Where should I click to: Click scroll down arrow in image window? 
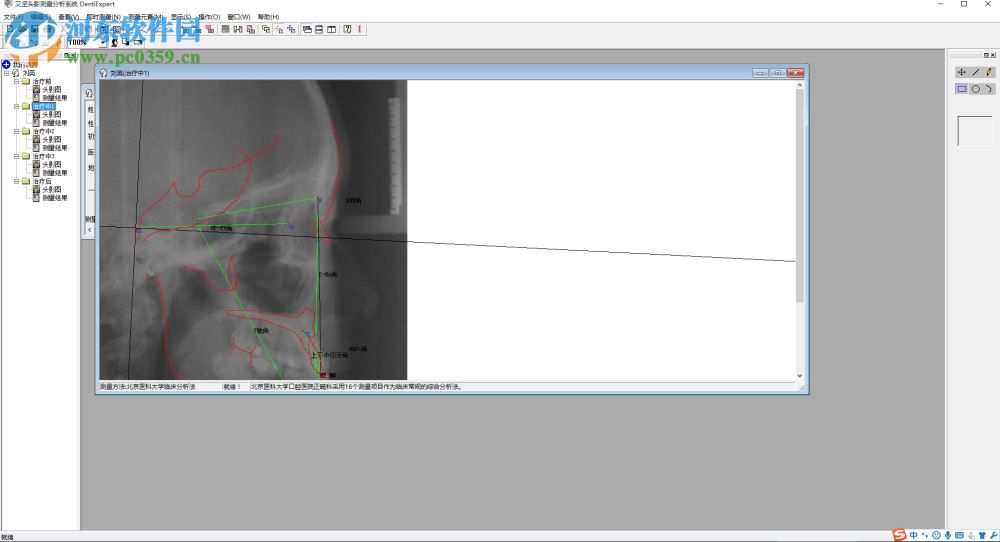click(x=800, y=376)
